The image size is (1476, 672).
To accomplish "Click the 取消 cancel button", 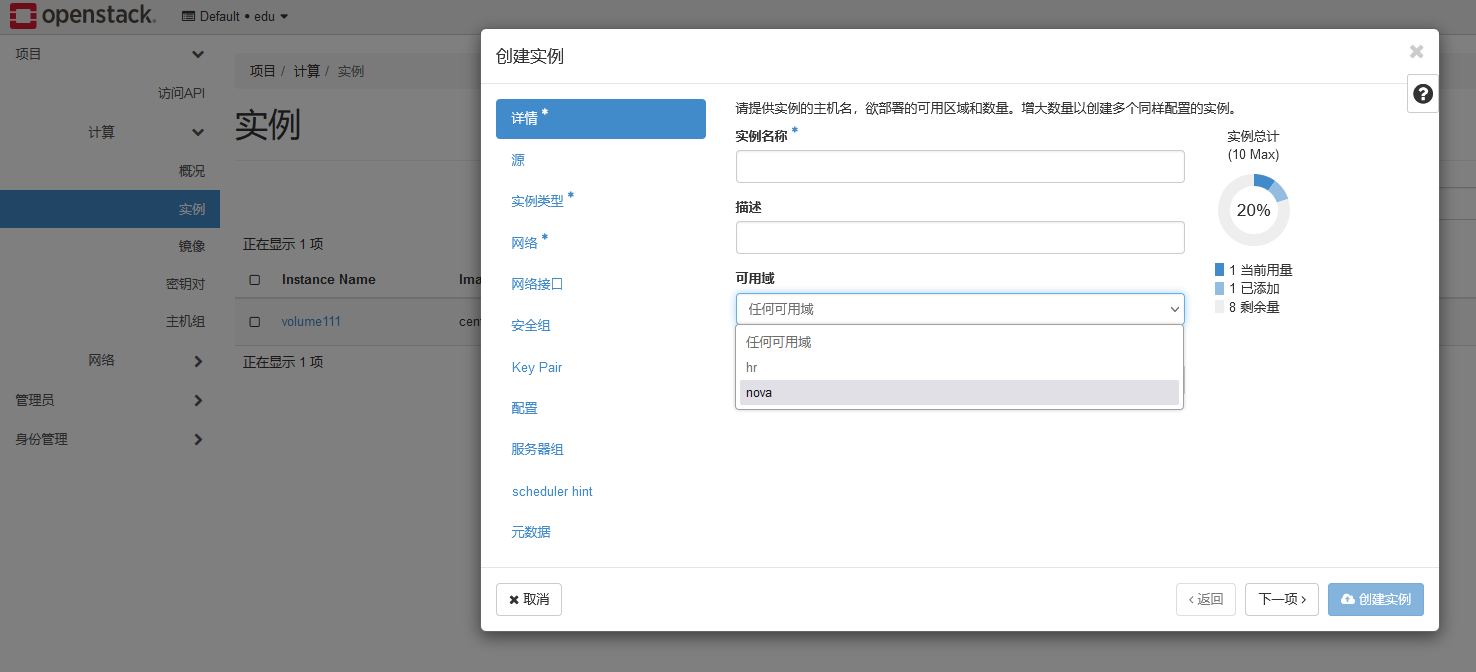I will click(x=529, y=599).
